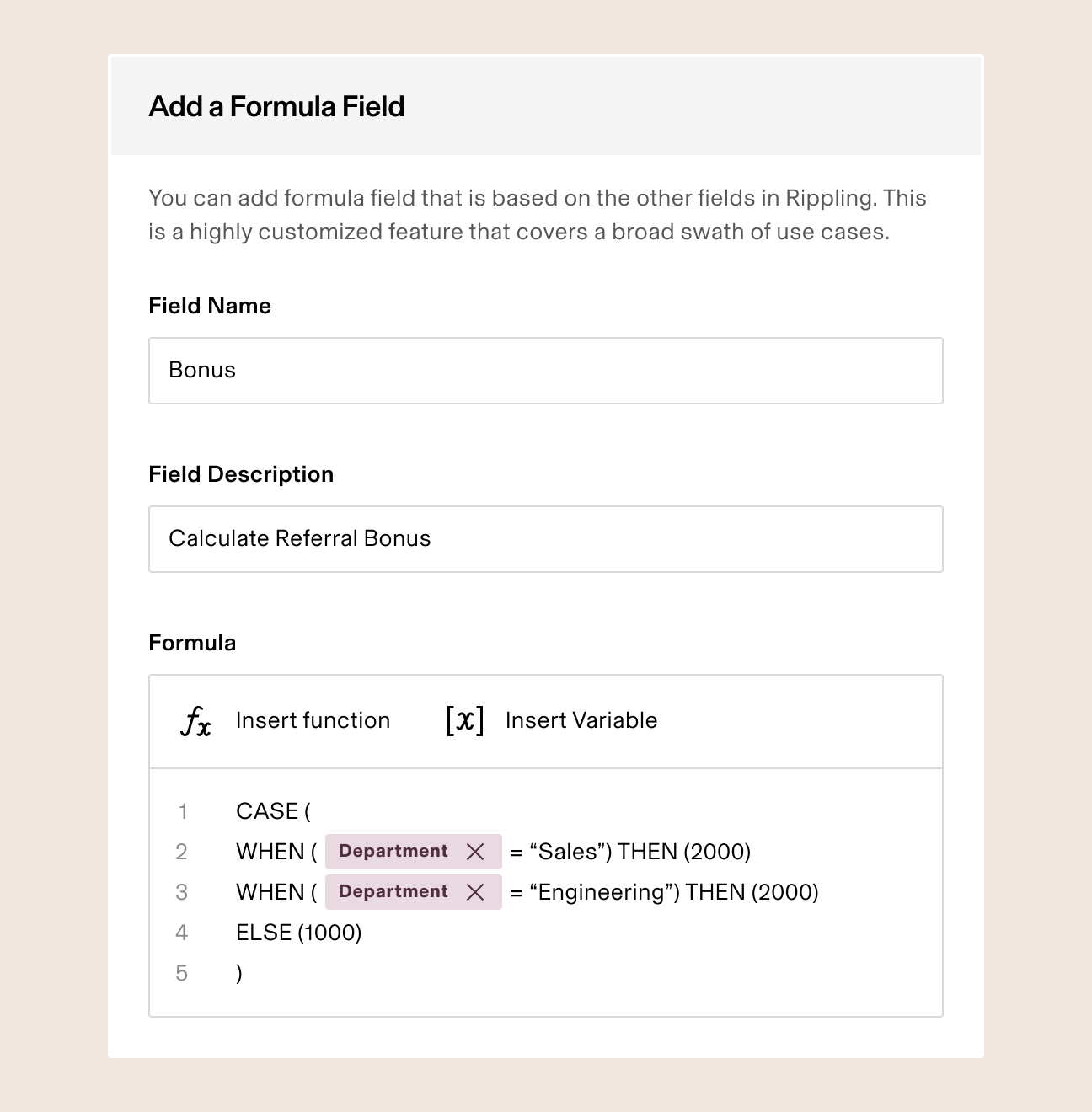Click the Formula section label
1092x1112 pixels.
[x=192, y=643]
